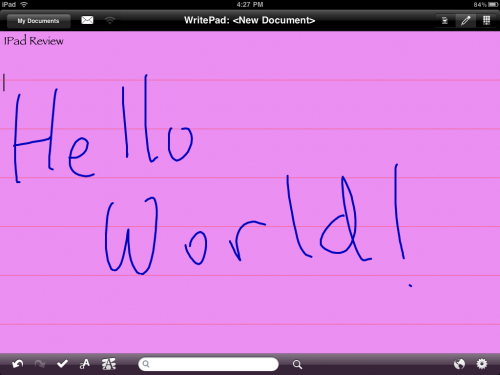The height and width of the screenshot is (375, 500).
Task: Tap the magnifier search button right of field
Action: click(297, 364)
